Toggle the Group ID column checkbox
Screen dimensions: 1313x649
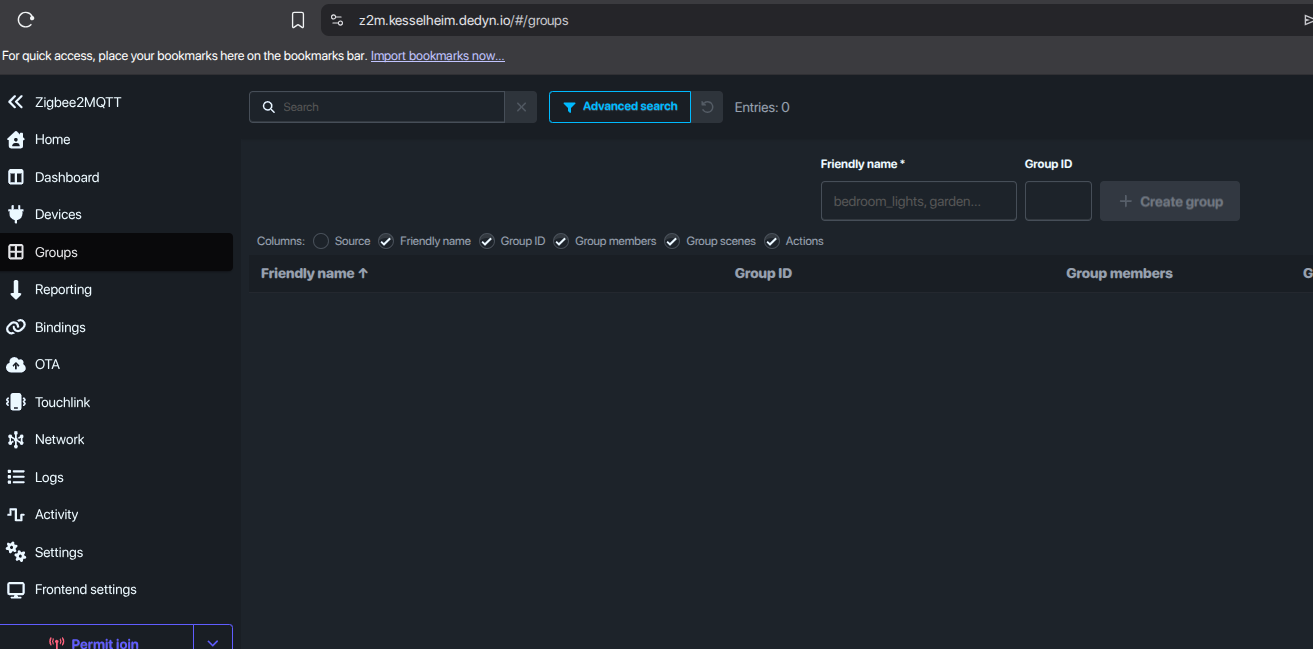click(487, 241)
